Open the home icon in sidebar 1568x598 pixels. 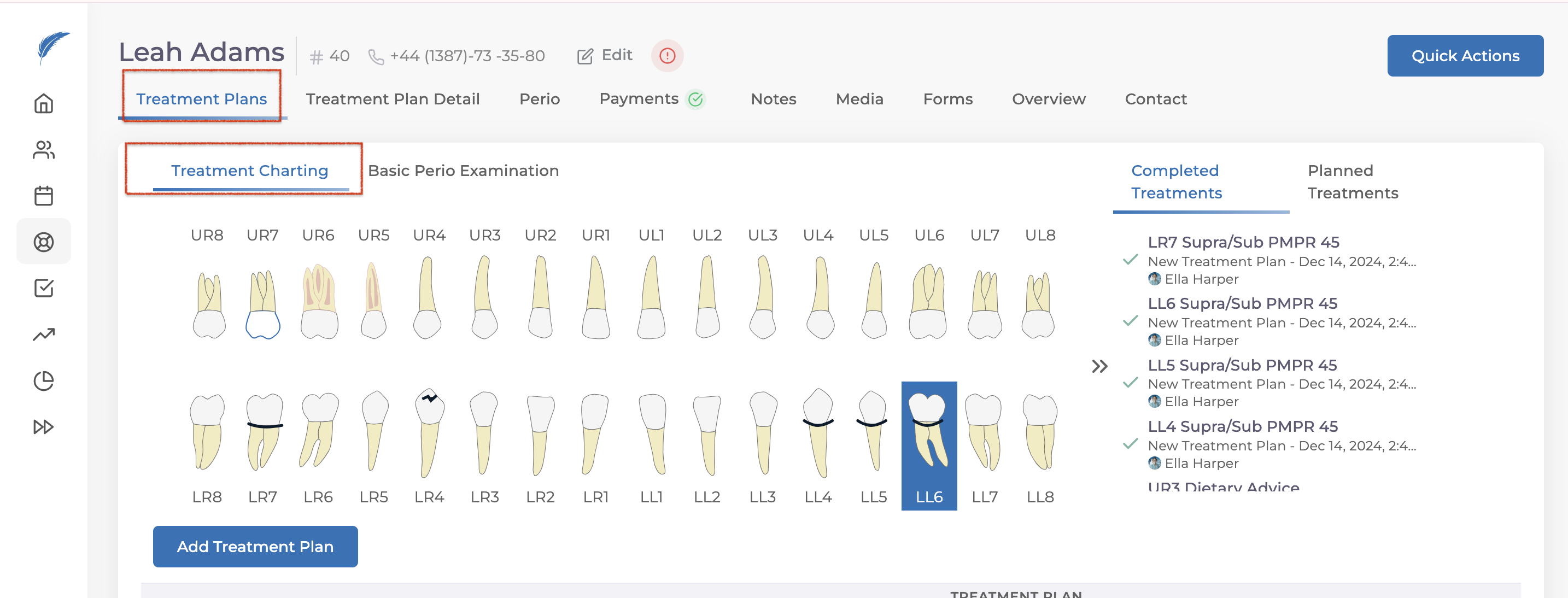43,103
